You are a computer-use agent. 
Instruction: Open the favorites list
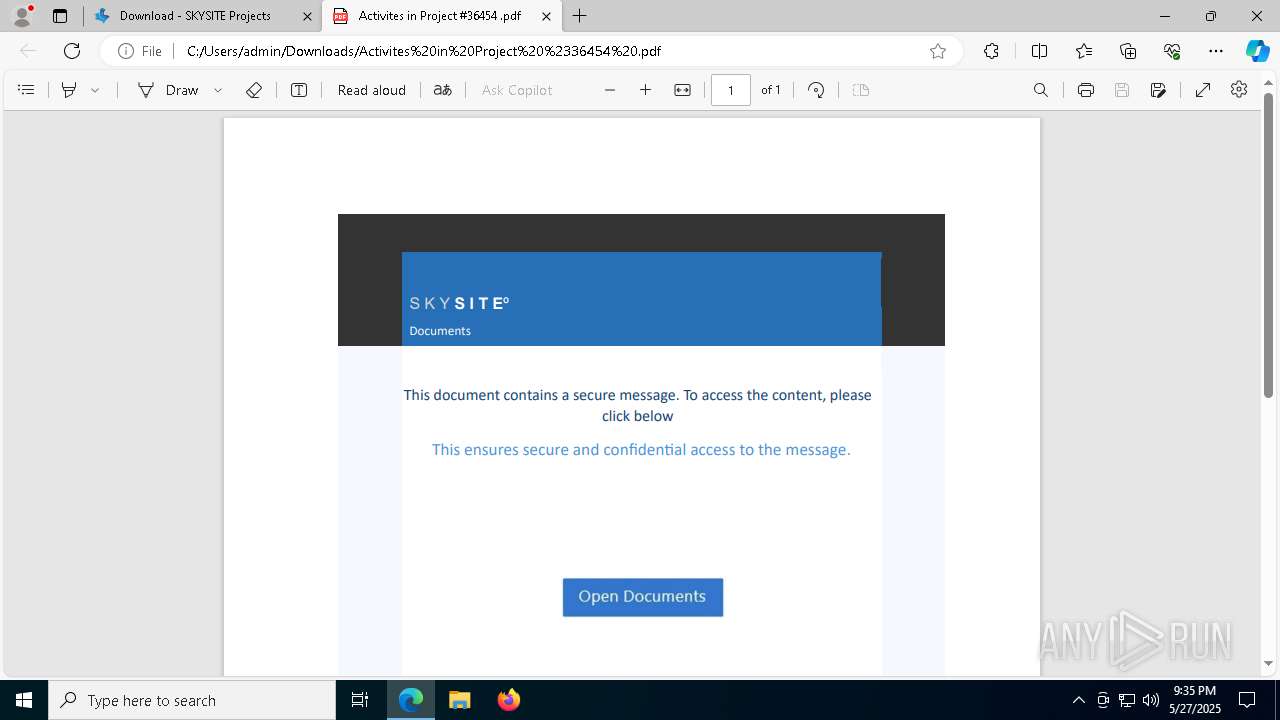click(x=1084, y=51)
